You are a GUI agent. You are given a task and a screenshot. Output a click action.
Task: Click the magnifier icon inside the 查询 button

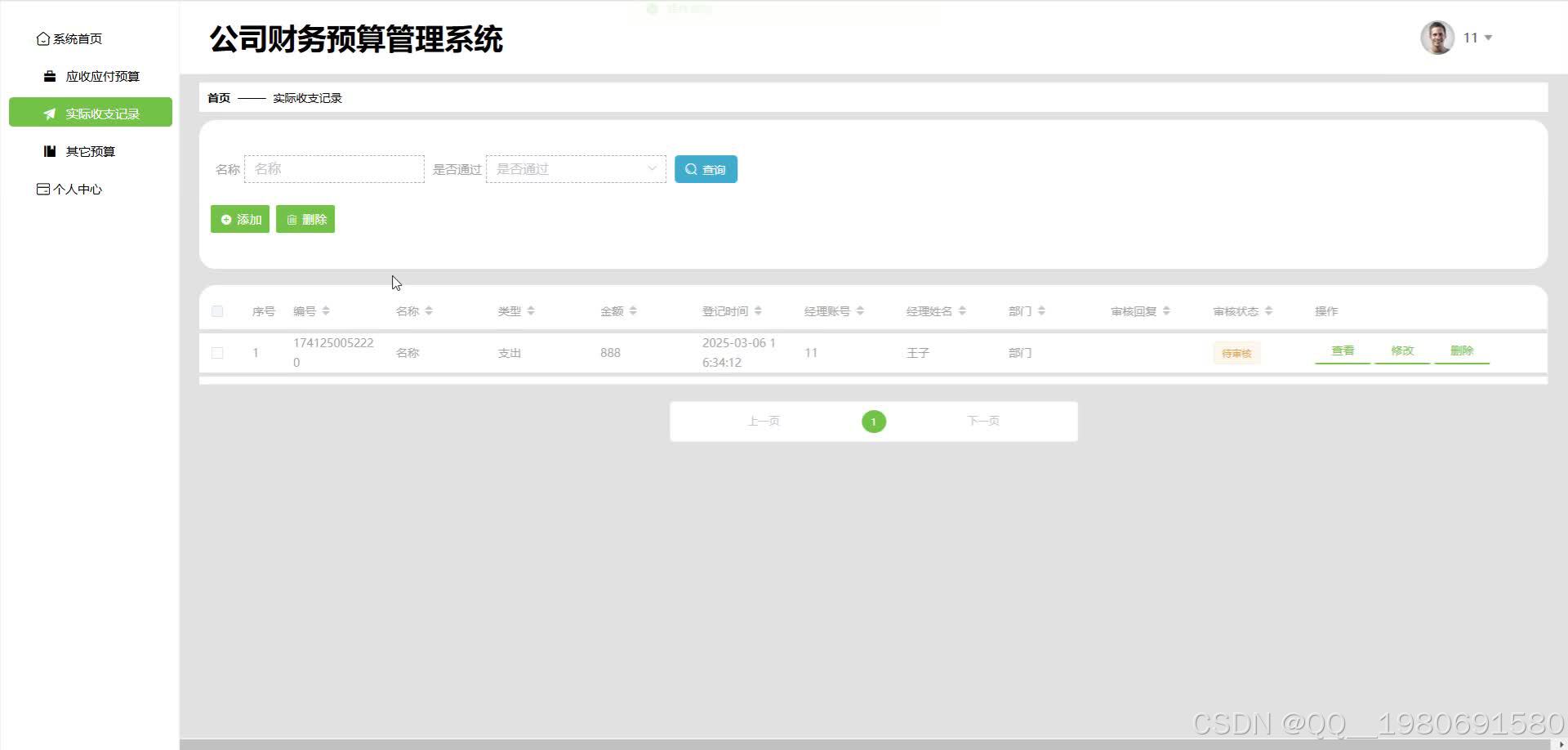(692, 169)
